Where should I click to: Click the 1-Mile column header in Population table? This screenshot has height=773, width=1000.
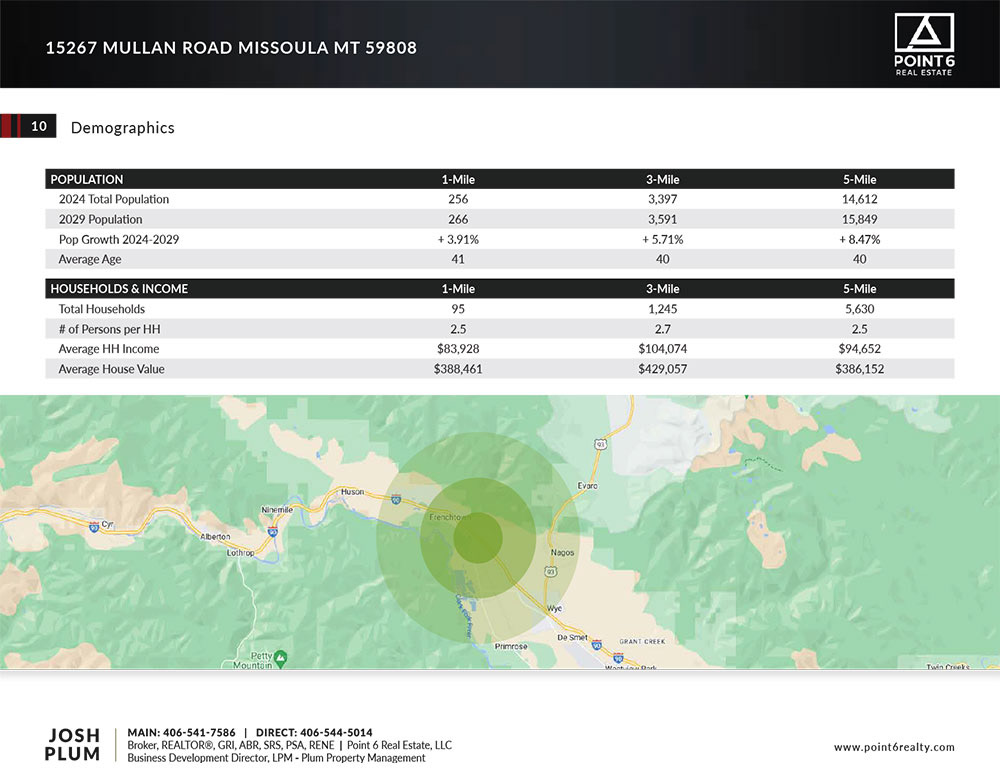click(458, 179)
